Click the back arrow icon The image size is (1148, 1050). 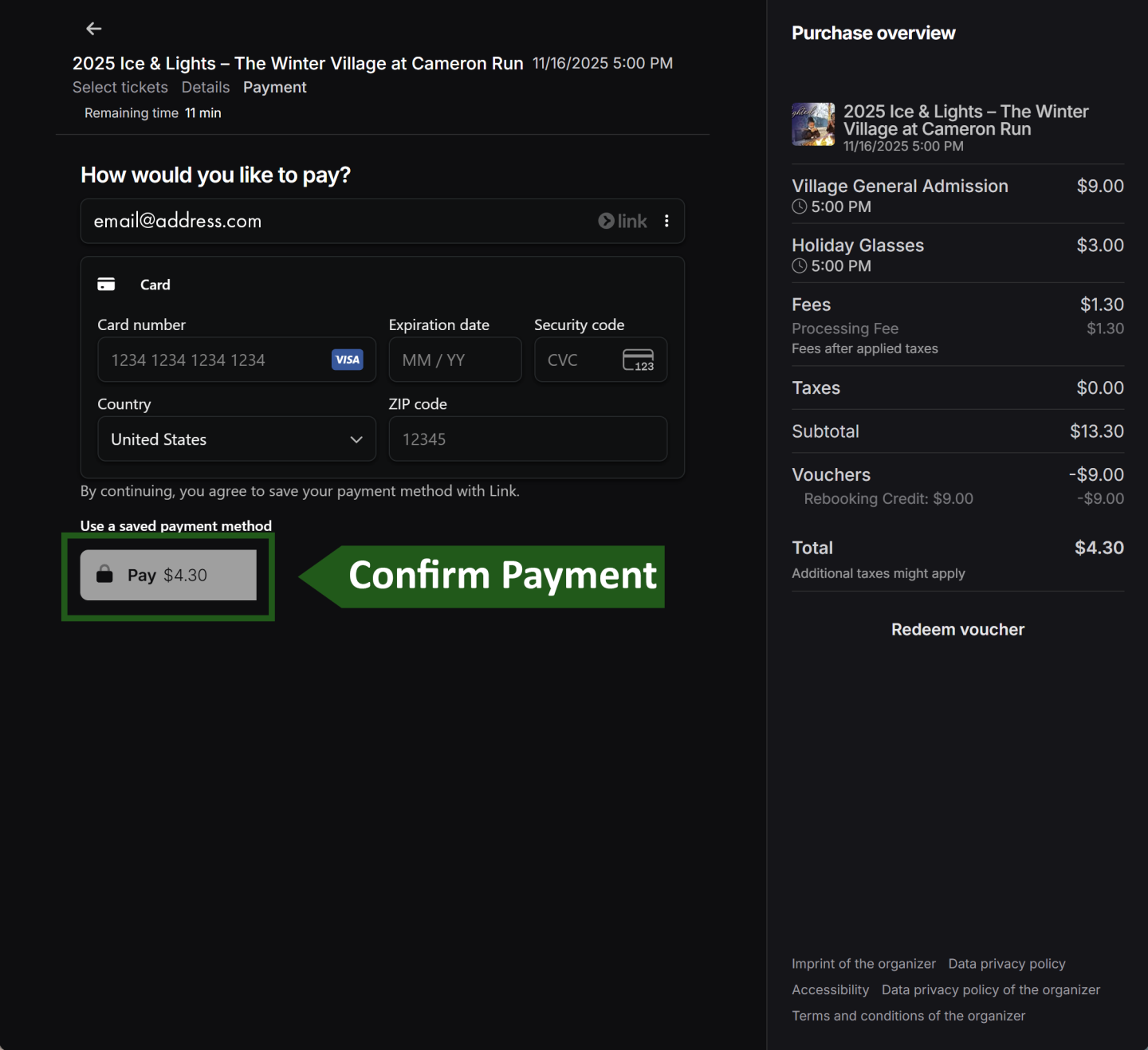93,29
